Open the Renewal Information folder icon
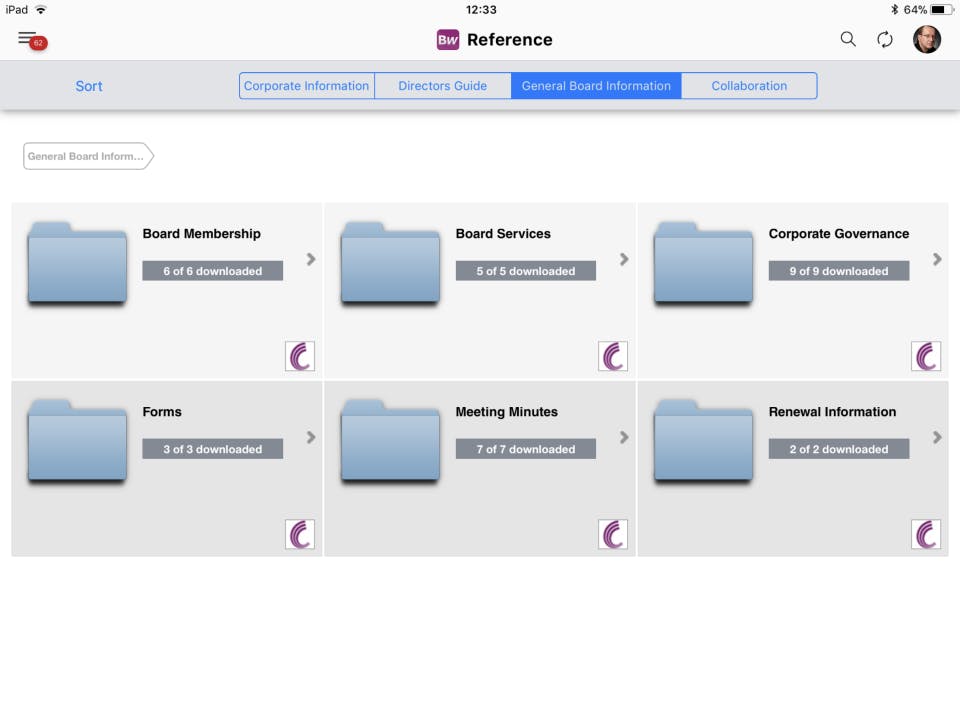Image resolution: width=960 pixels, height=720 pixels. 703,441
